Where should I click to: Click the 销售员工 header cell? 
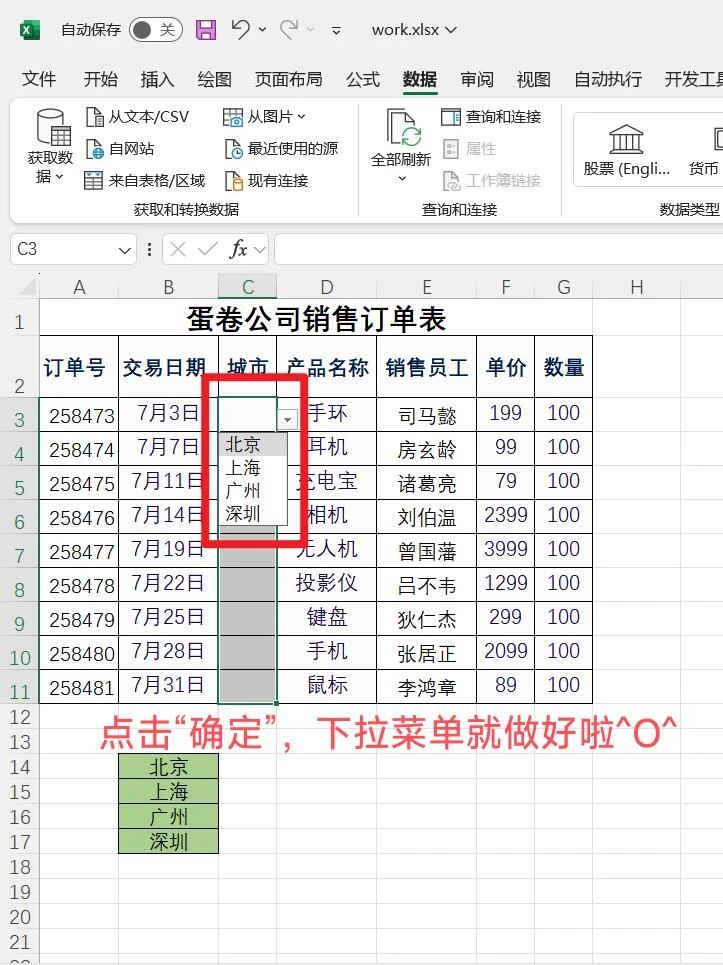(x=426, y=367)
